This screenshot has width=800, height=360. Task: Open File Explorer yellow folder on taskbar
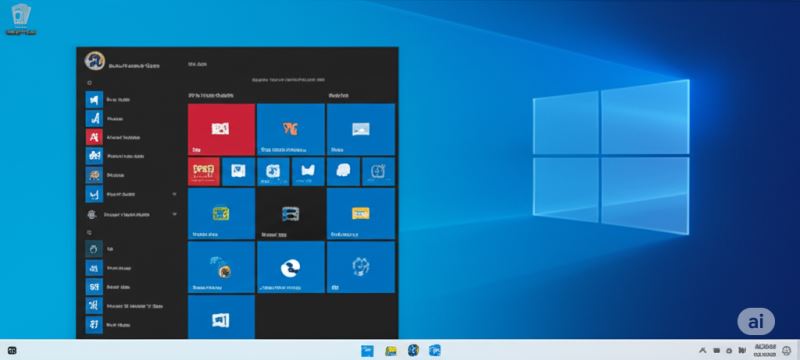click(391, 350)
